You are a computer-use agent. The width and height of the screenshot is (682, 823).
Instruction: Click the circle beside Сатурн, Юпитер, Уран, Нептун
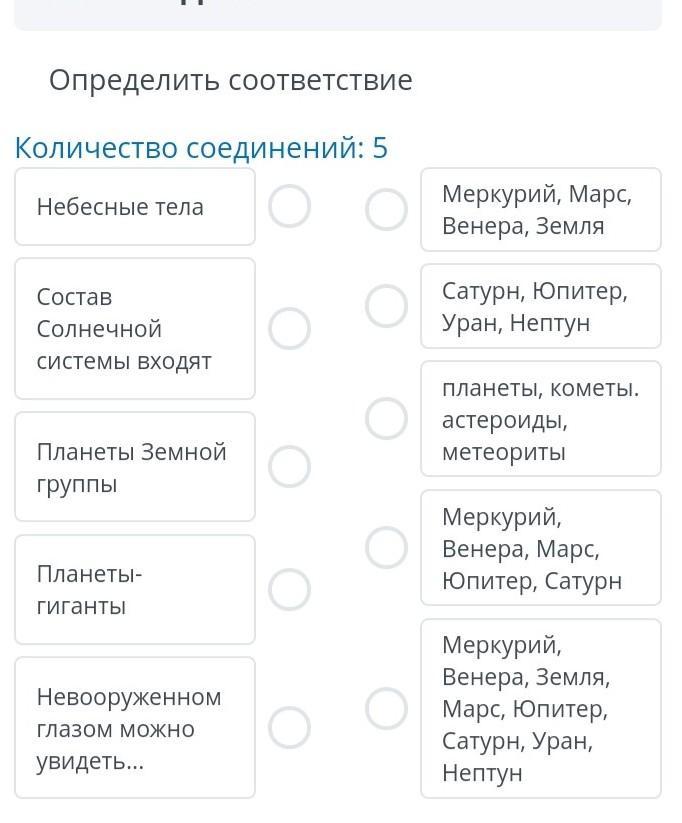[386, 306]
